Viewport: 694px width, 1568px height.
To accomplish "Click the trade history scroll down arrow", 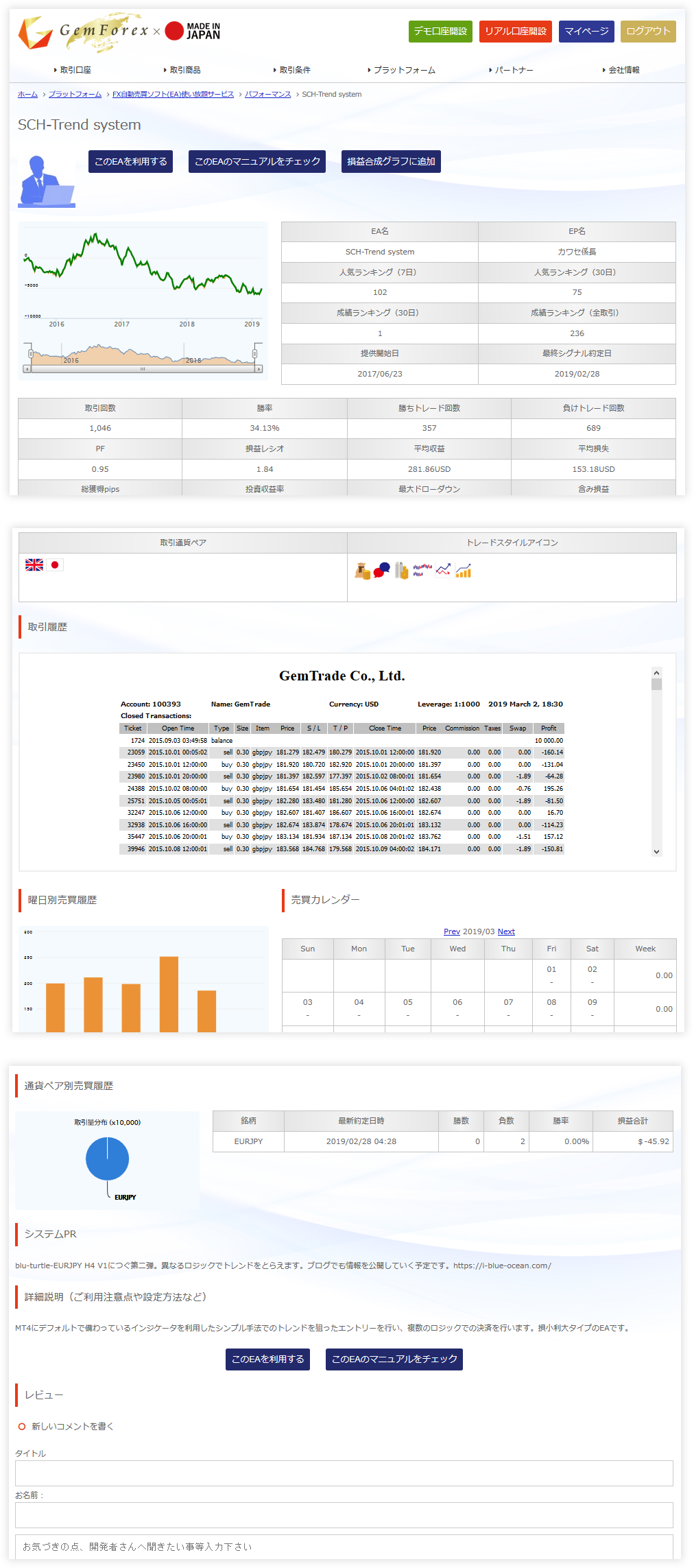I will click(x=656, y=851).
